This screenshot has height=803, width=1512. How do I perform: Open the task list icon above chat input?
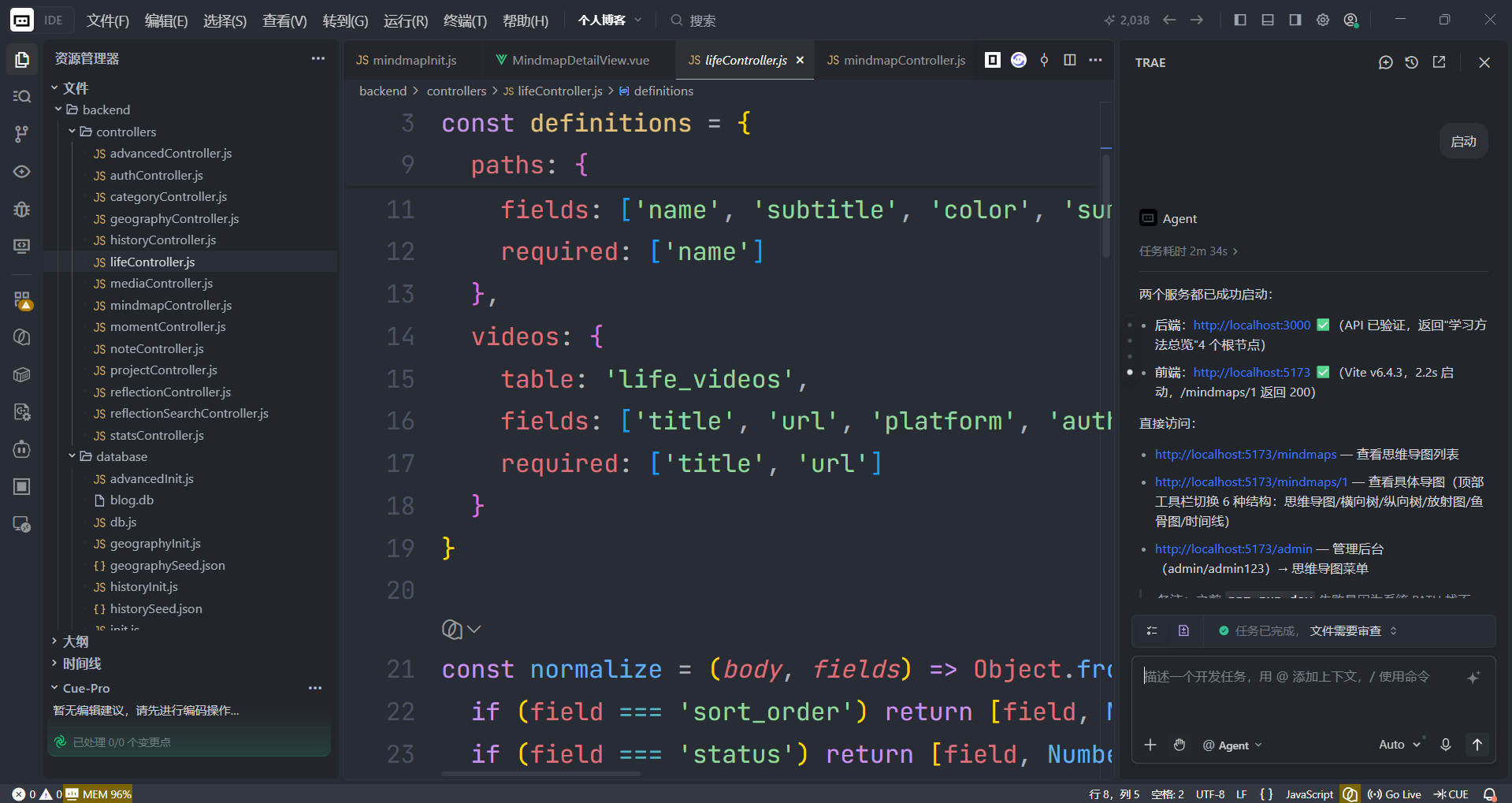(1152, 630)
